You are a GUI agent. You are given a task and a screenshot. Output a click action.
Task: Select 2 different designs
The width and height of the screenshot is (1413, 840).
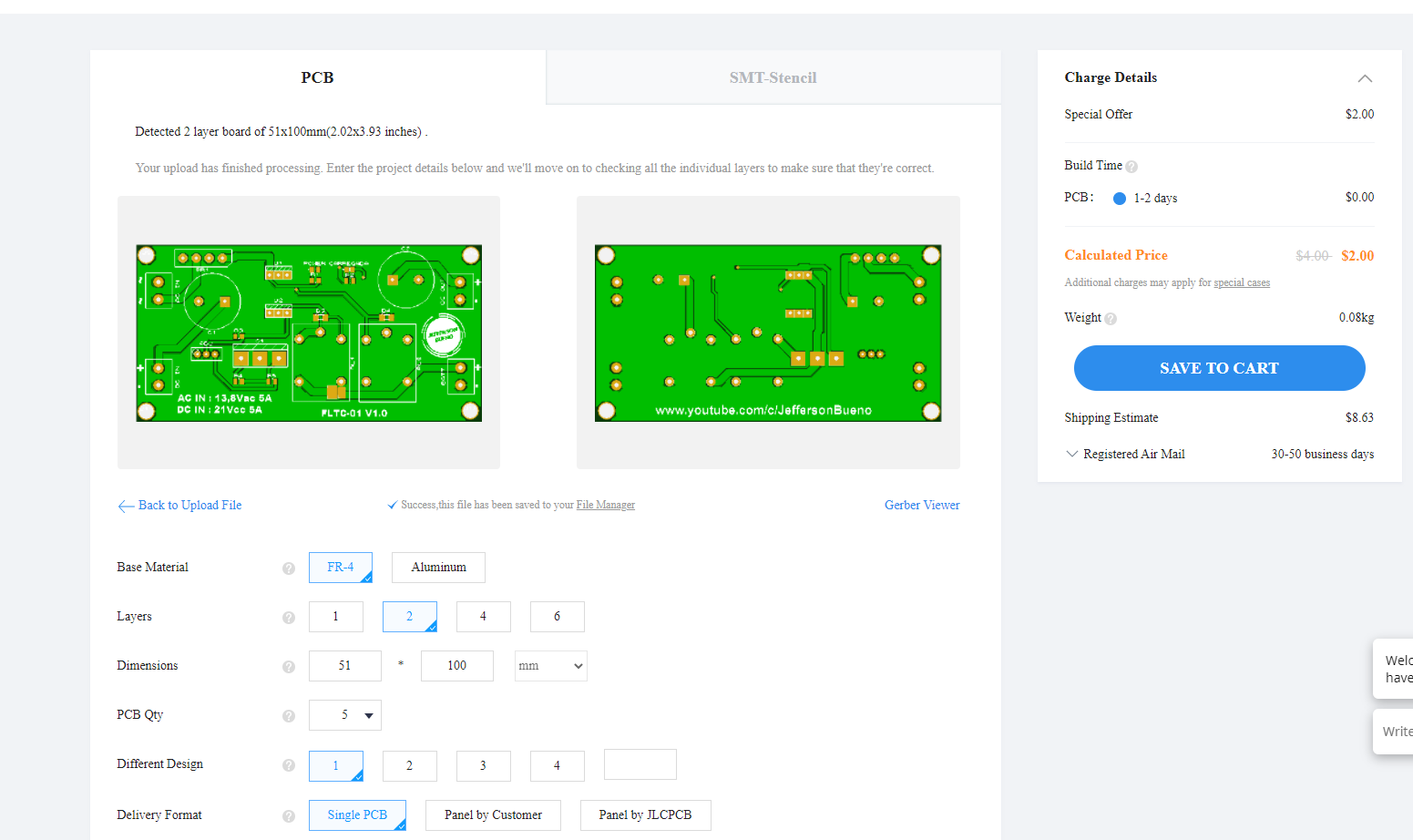410,766
